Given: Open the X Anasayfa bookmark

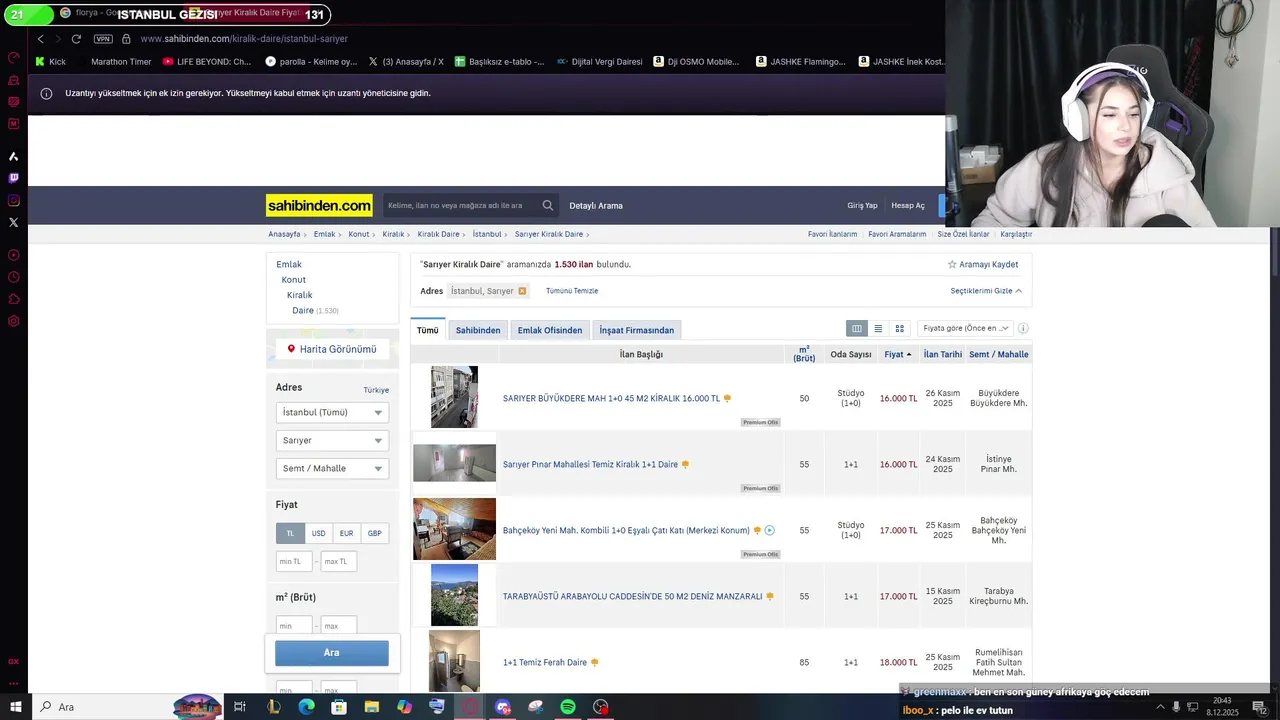Looking at the screenshot, I should point(406,61).
